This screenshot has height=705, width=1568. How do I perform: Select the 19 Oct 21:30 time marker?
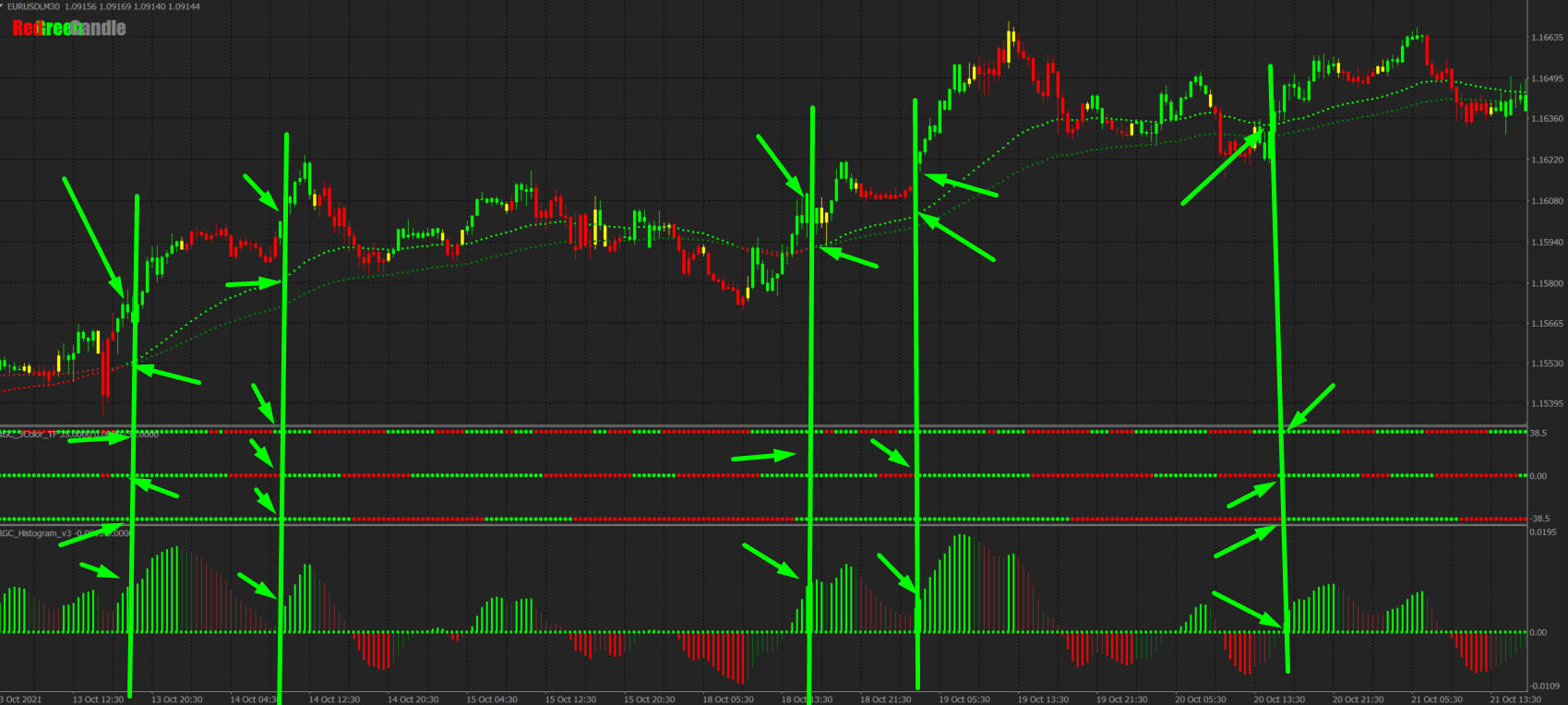tap(1122, 699)
